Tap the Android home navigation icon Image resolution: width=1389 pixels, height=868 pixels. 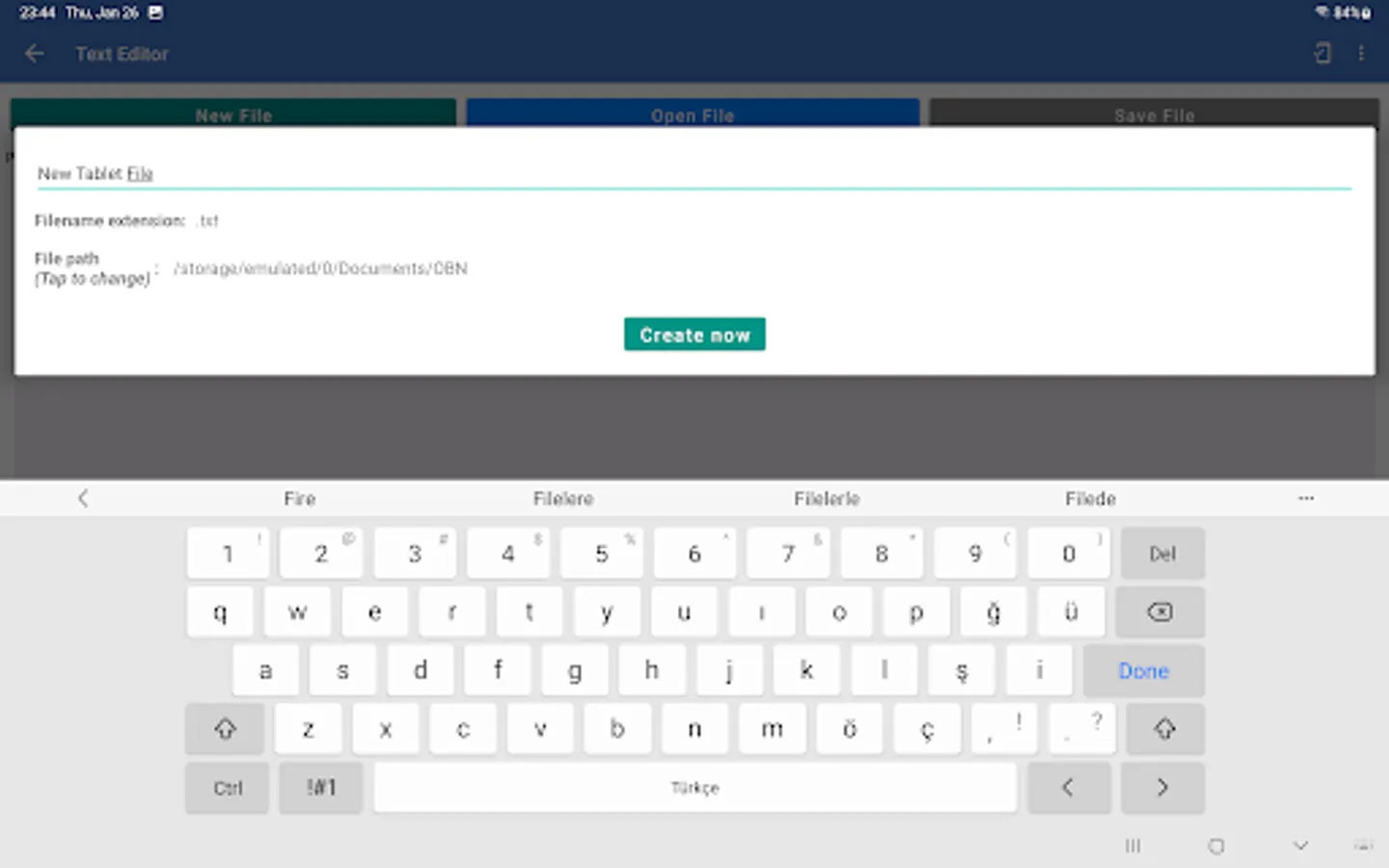coord(1216,846)
